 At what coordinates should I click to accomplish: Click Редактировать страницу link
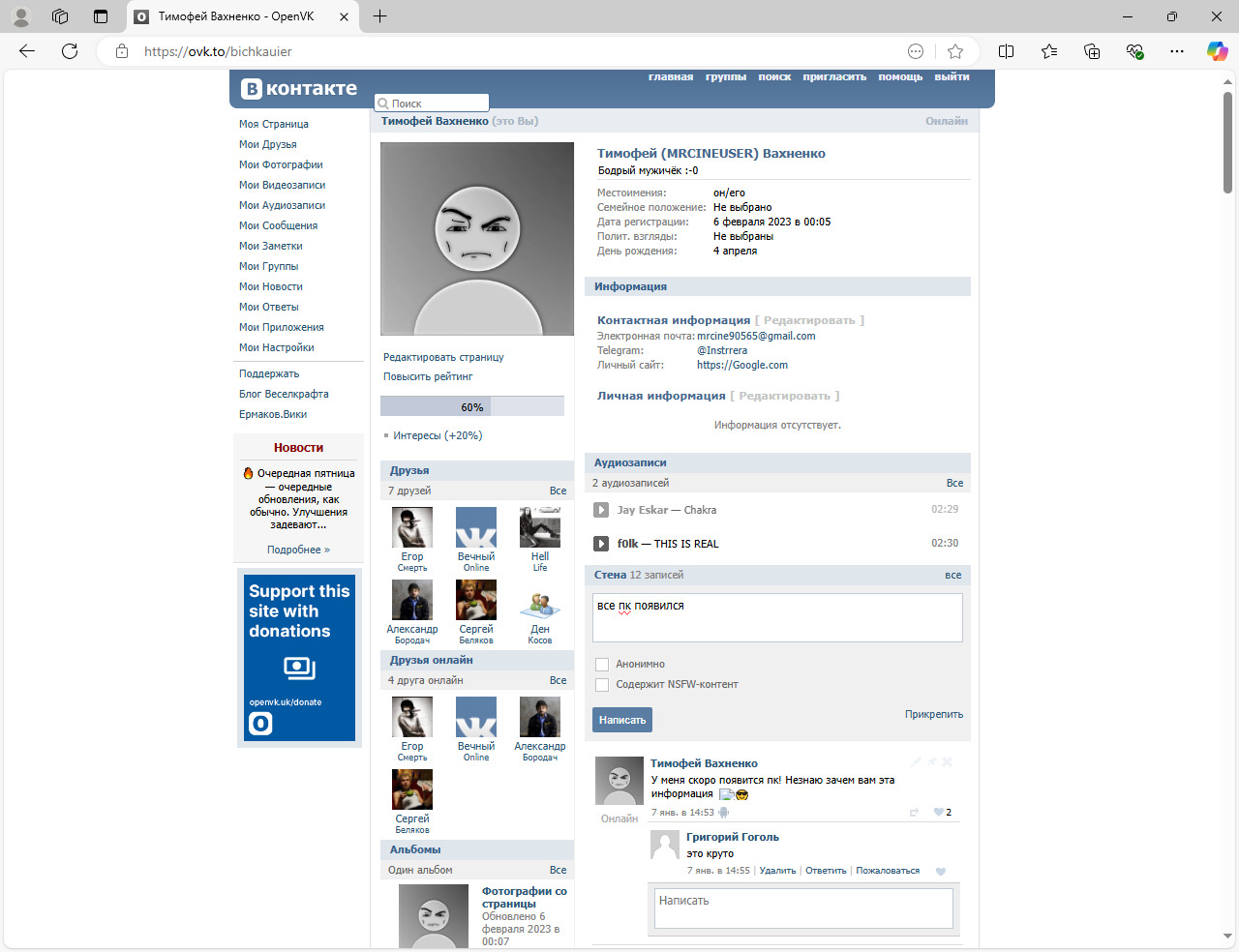(443, 357)
